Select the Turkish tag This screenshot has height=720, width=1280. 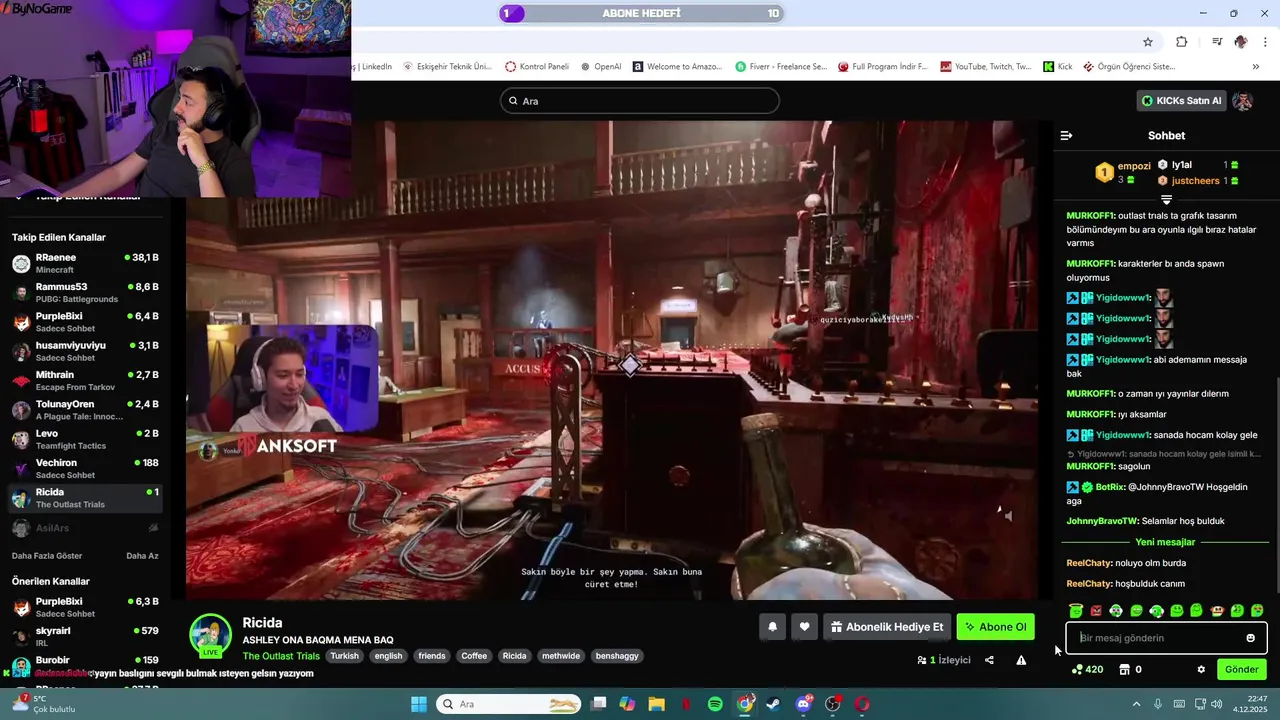(344, 656)
